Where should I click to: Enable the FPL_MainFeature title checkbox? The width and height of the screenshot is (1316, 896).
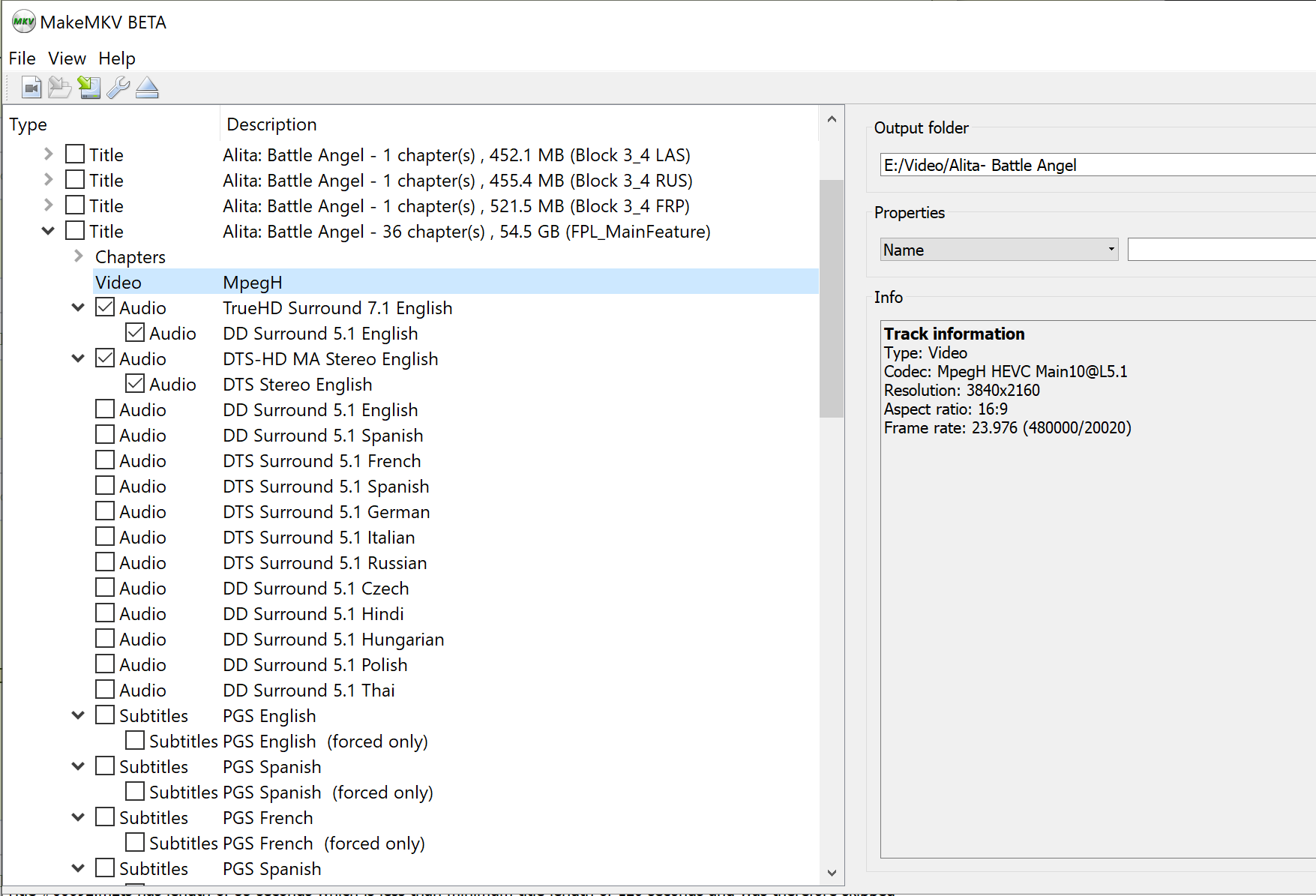click(75, 231)
